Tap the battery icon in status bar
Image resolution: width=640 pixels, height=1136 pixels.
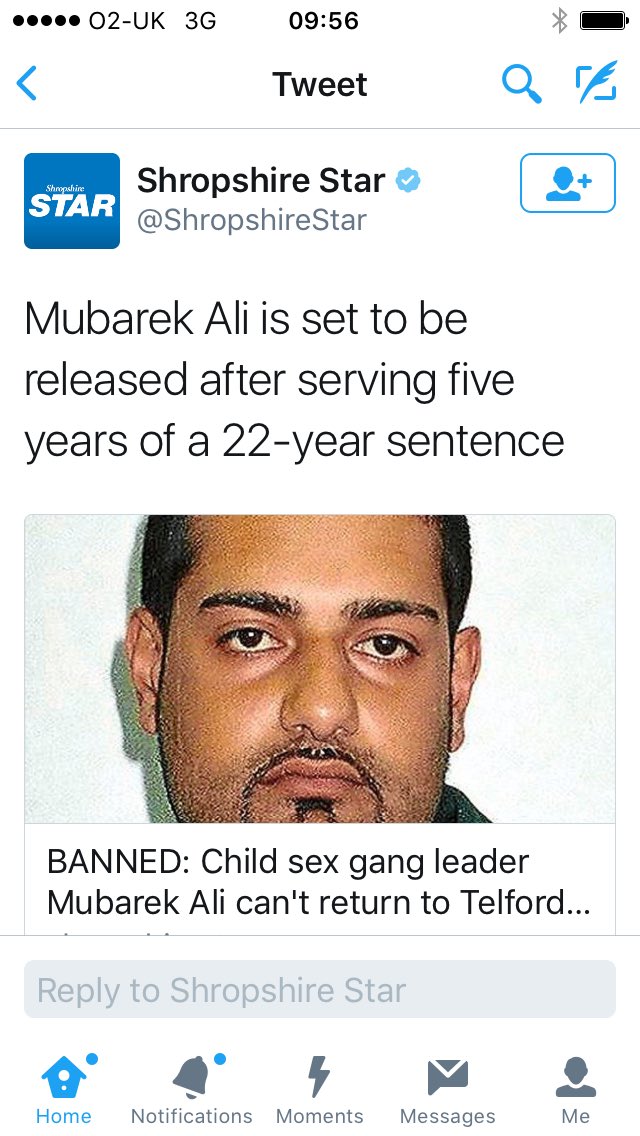tap(603, 21)
